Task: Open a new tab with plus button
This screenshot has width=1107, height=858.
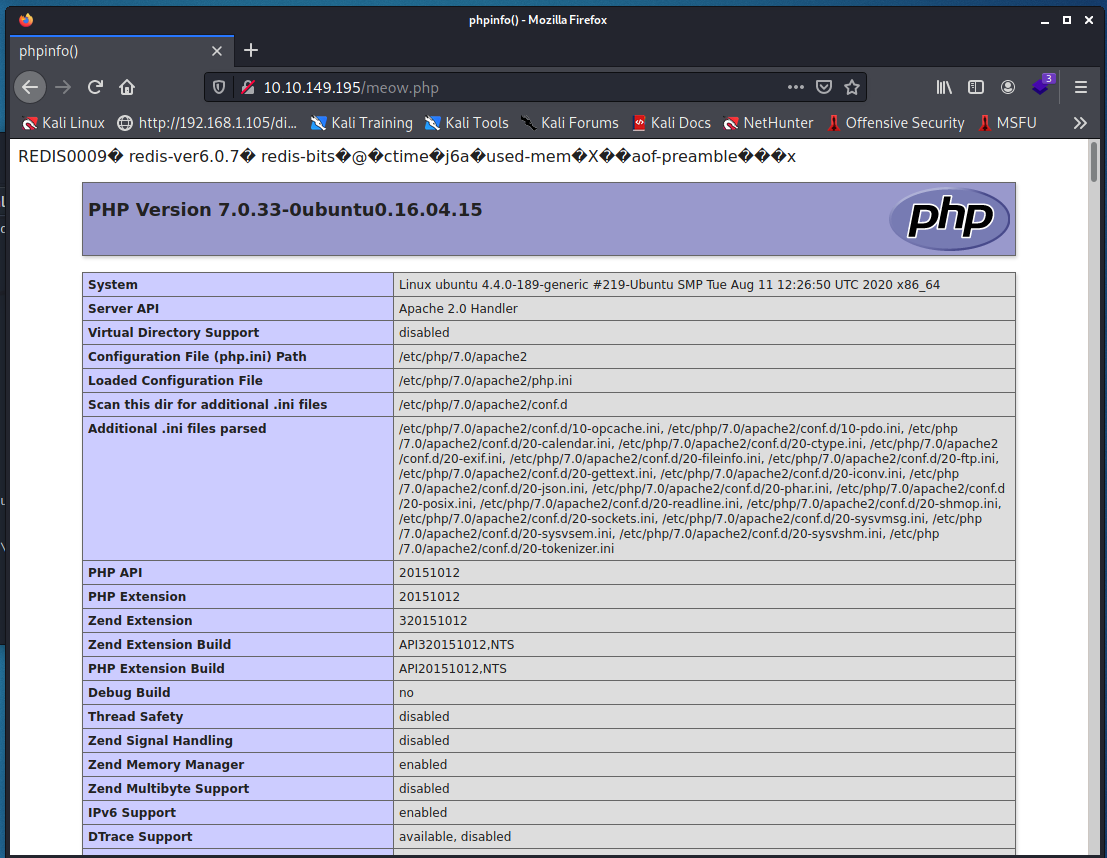Action: click(251, 50)
